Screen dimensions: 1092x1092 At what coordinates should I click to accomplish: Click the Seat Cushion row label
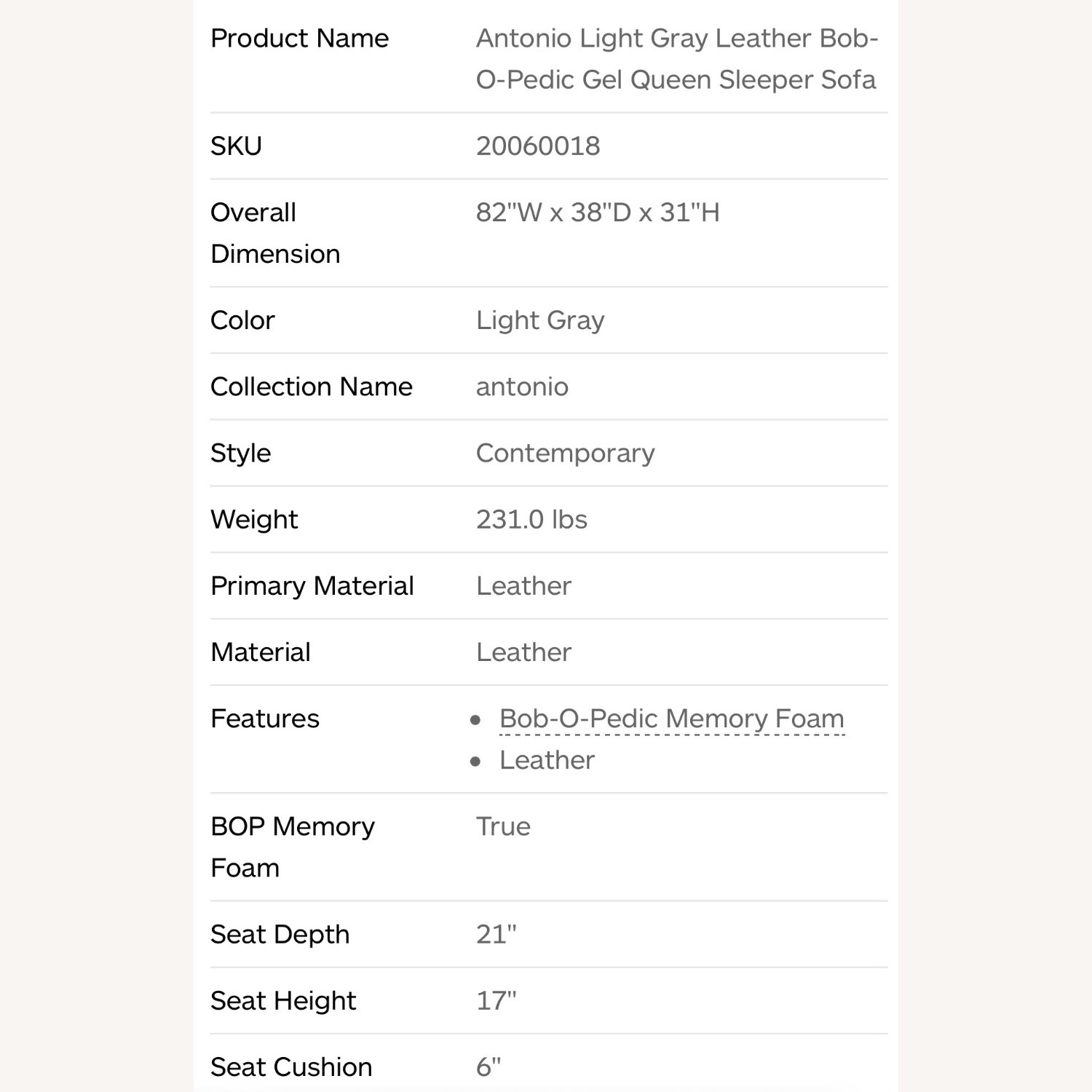coord(291,1067)
